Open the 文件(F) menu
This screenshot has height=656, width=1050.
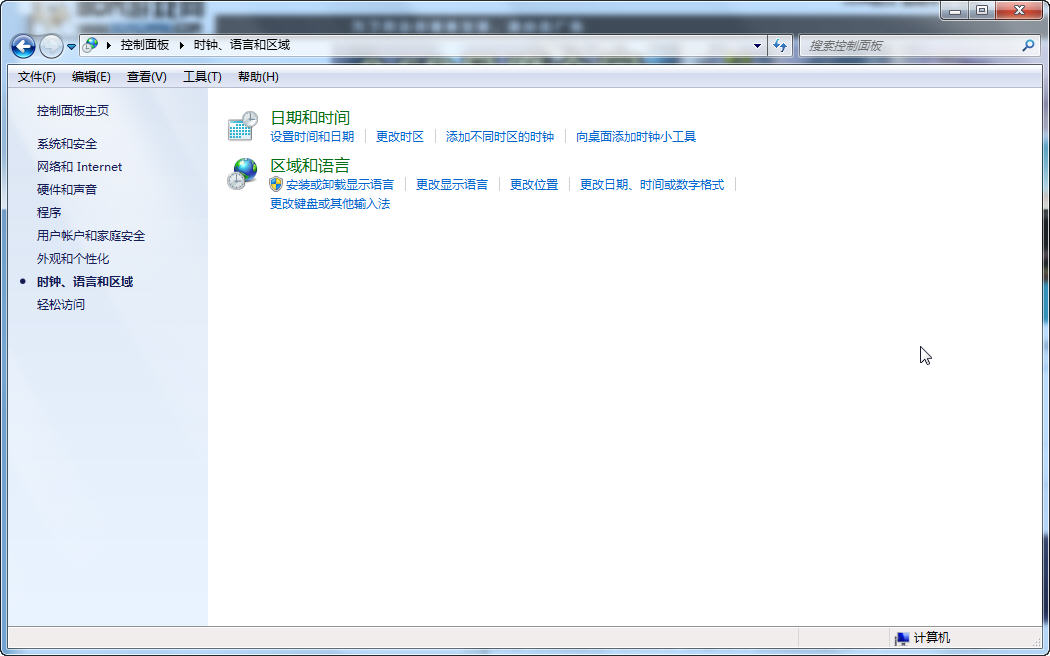(x=36, y=77)
